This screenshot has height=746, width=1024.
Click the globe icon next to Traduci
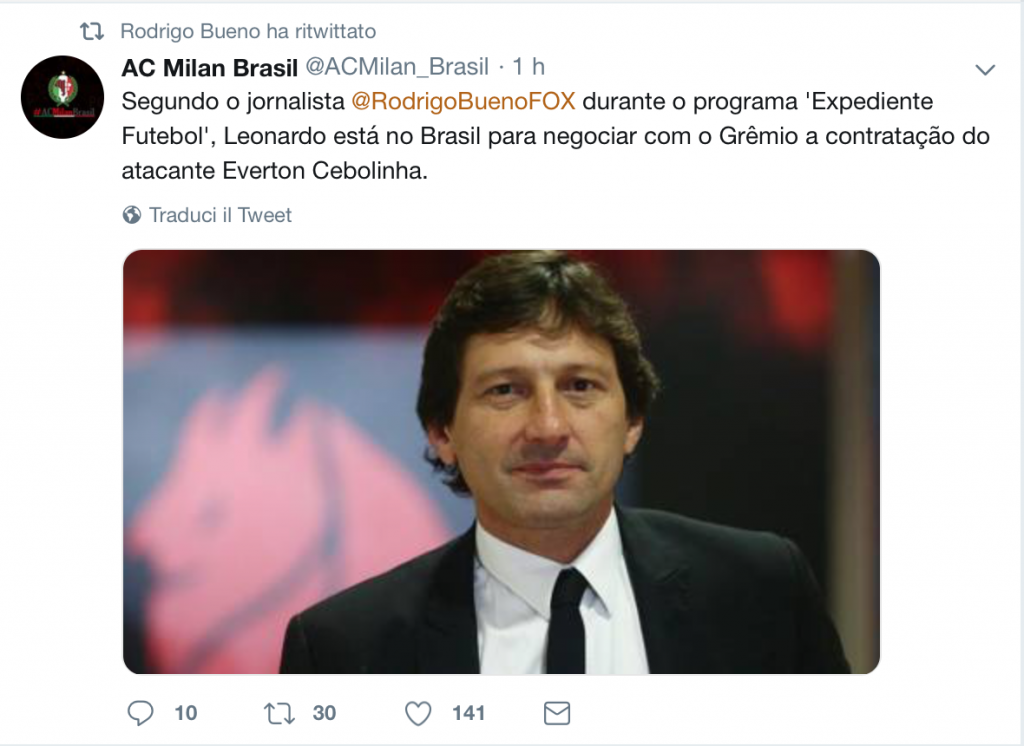[130, 214]
